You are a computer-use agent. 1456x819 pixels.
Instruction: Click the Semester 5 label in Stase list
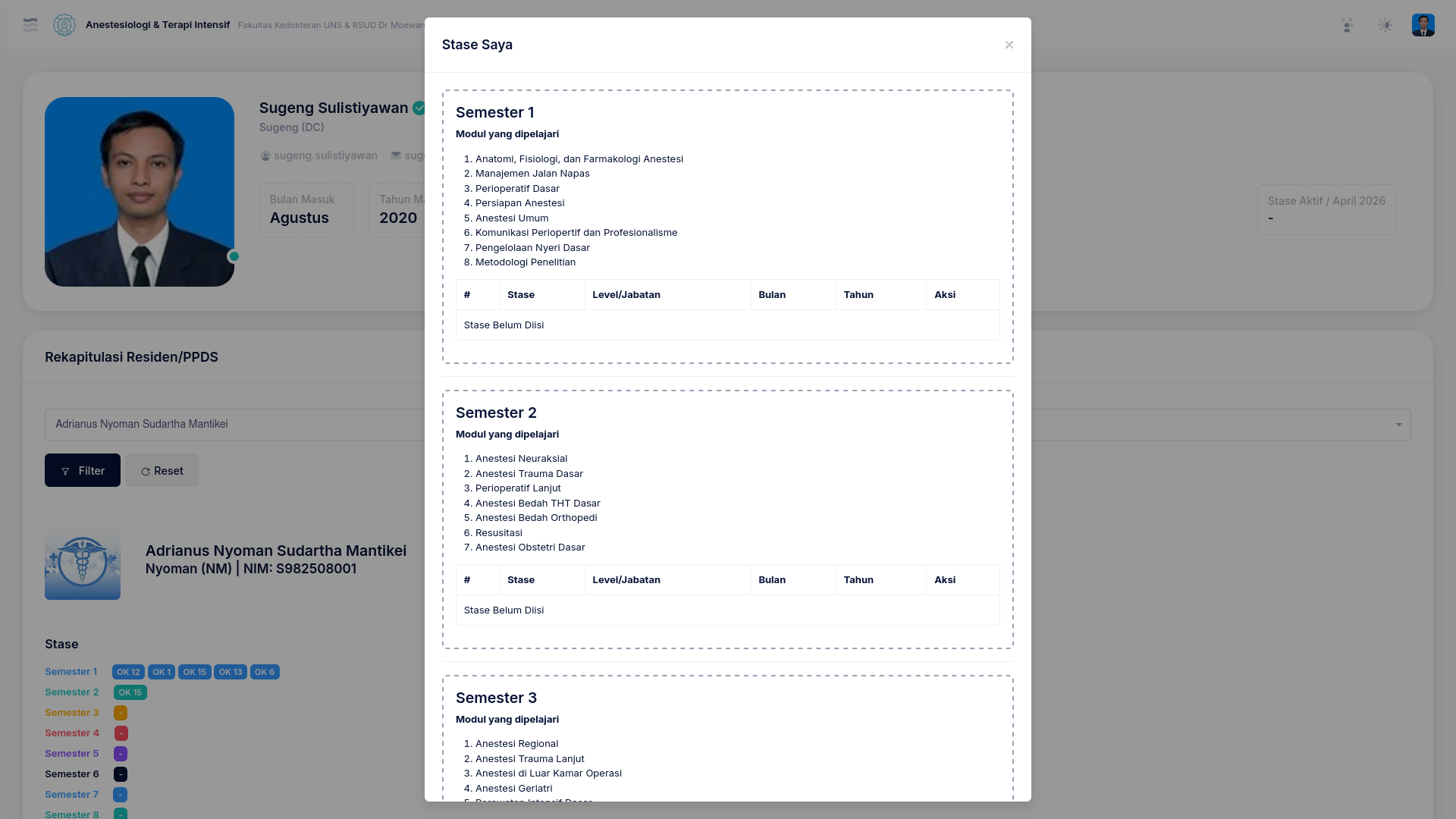pyautogui.click(x=72, y=754)
